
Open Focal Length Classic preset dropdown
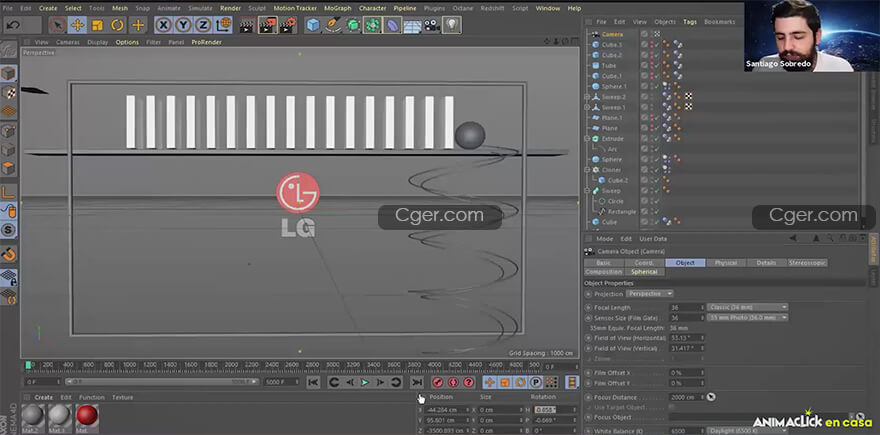click(748, 308)
